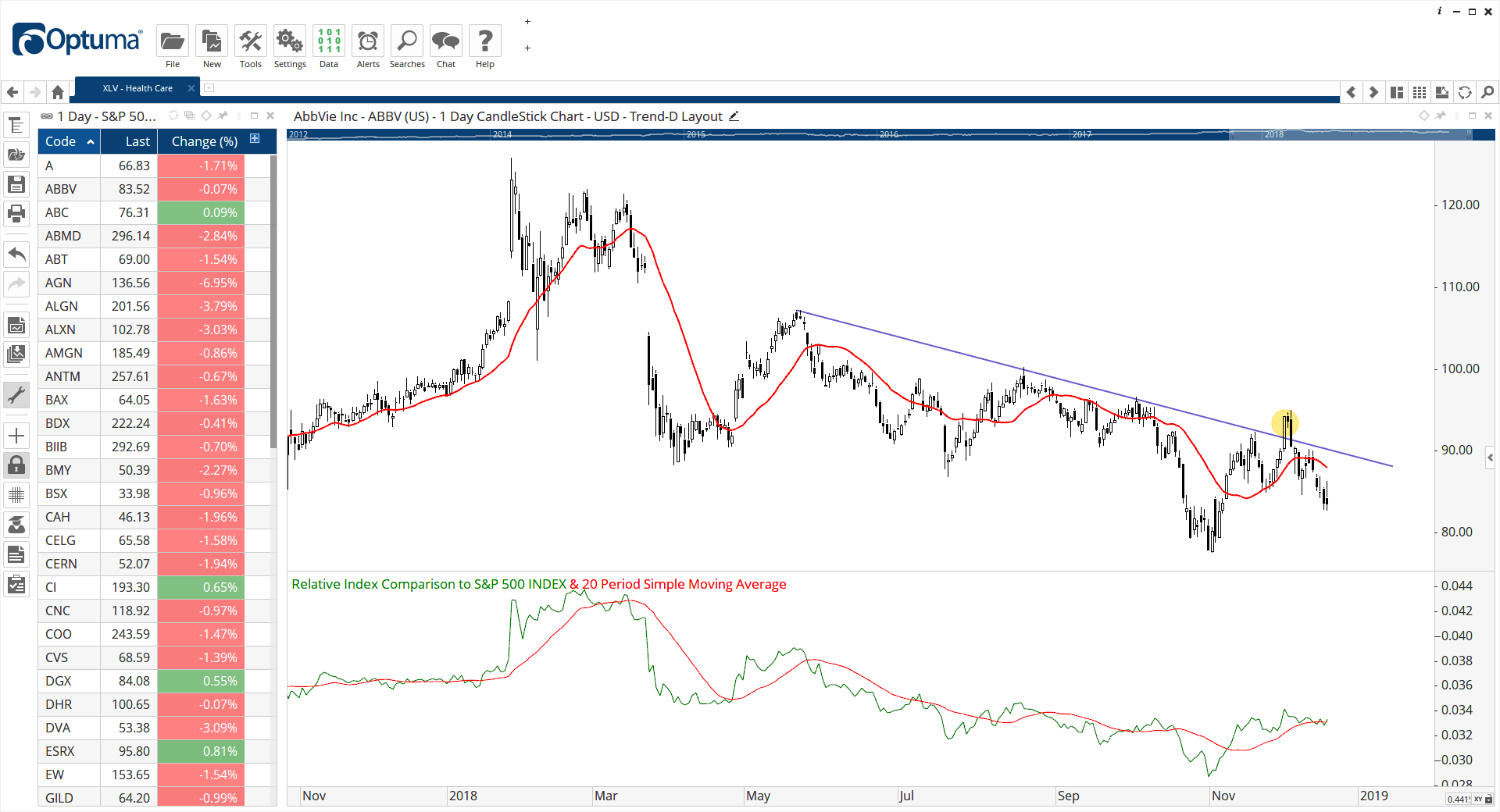Select the ABBV row in the watchlist
Image resolution: width=1500 pixels, height=812 pixels.
(x=154, y=189)
